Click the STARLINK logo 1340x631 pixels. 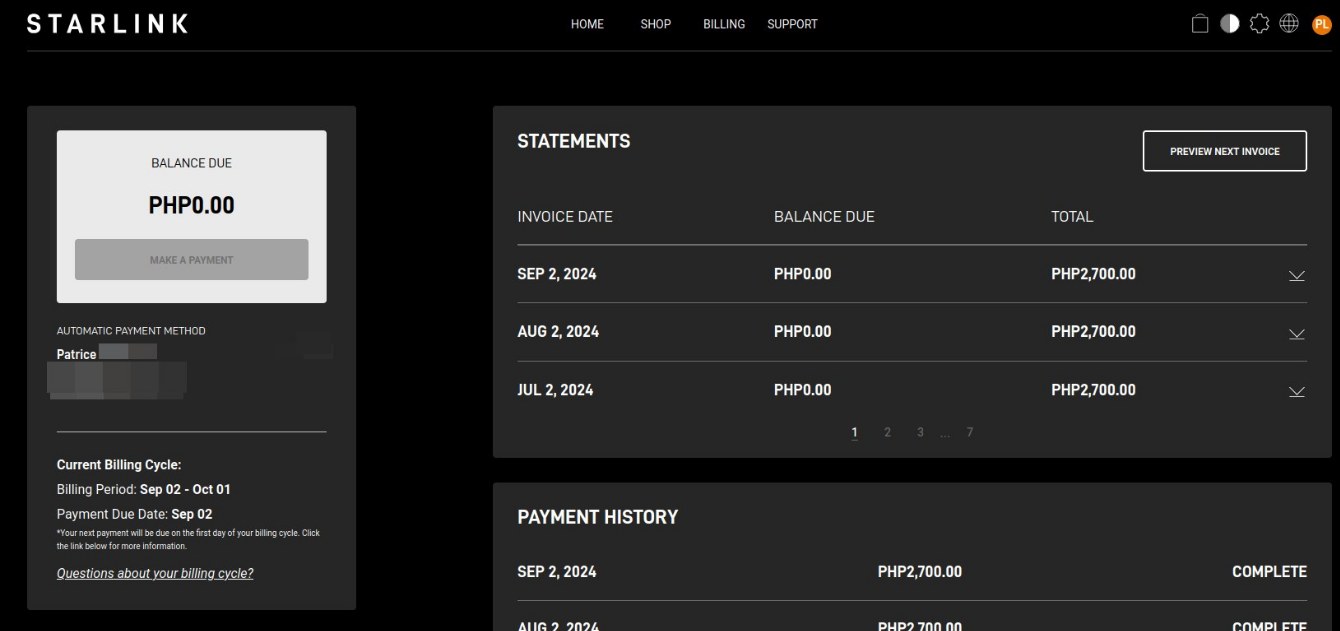click(x=107, y=24)
